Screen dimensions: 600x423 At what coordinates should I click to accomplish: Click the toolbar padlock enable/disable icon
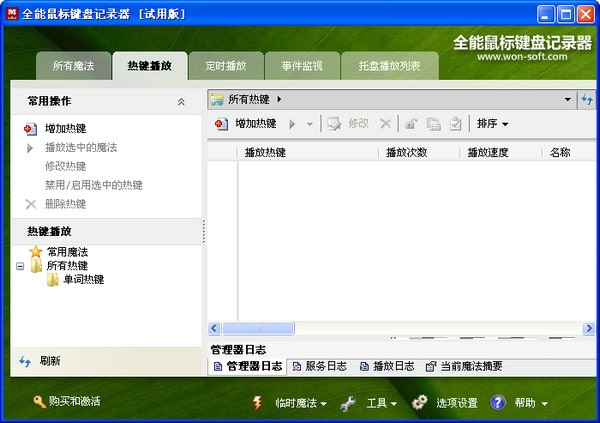411,124
